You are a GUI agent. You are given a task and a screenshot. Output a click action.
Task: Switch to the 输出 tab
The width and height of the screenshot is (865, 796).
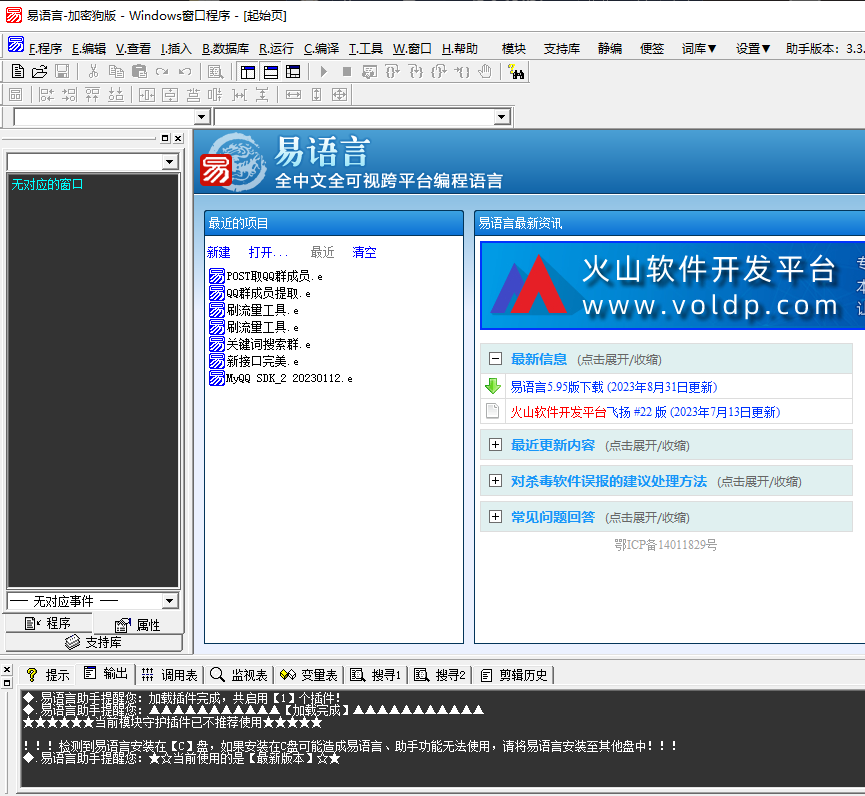(x=106, y=674)
